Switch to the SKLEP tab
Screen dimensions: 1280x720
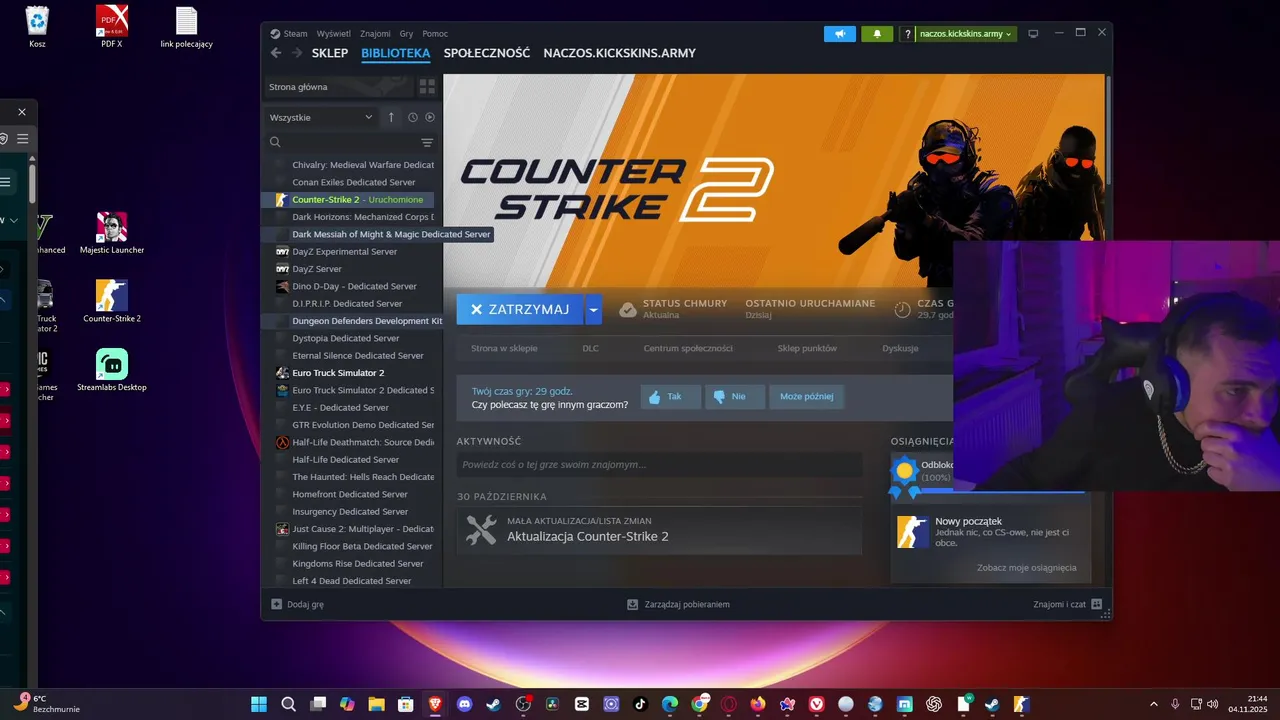coord(330,53)
